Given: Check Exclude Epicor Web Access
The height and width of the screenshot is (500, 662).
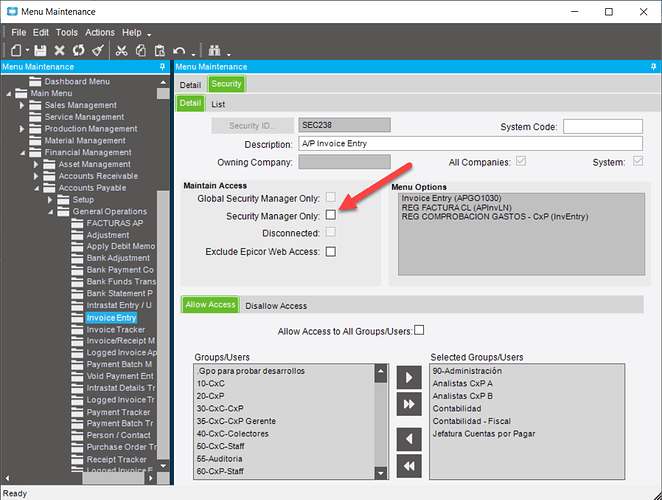Looking at the screenshot, I should click(331, 252).
